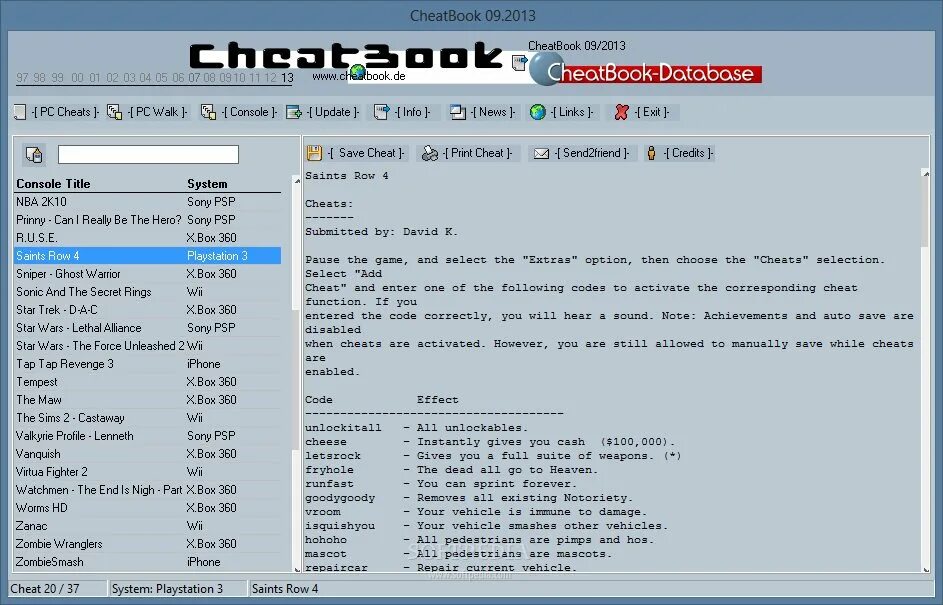Click the small icon next to CheatBook-Database logo
The image size is (943, 605).
click(x=519, y=62)
